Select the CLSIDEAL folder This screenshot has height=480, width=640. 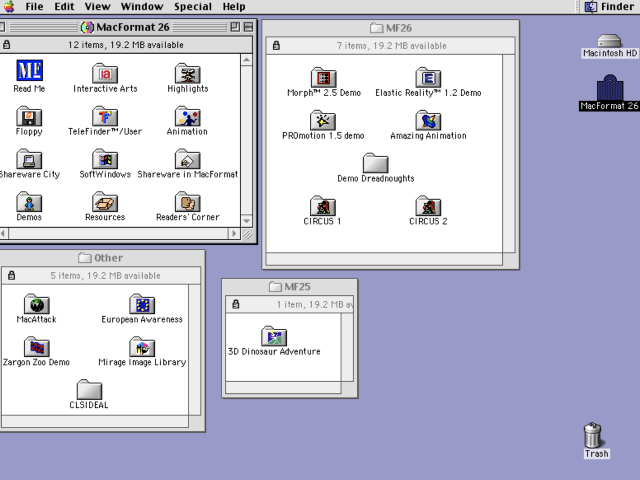coord(89,390)
